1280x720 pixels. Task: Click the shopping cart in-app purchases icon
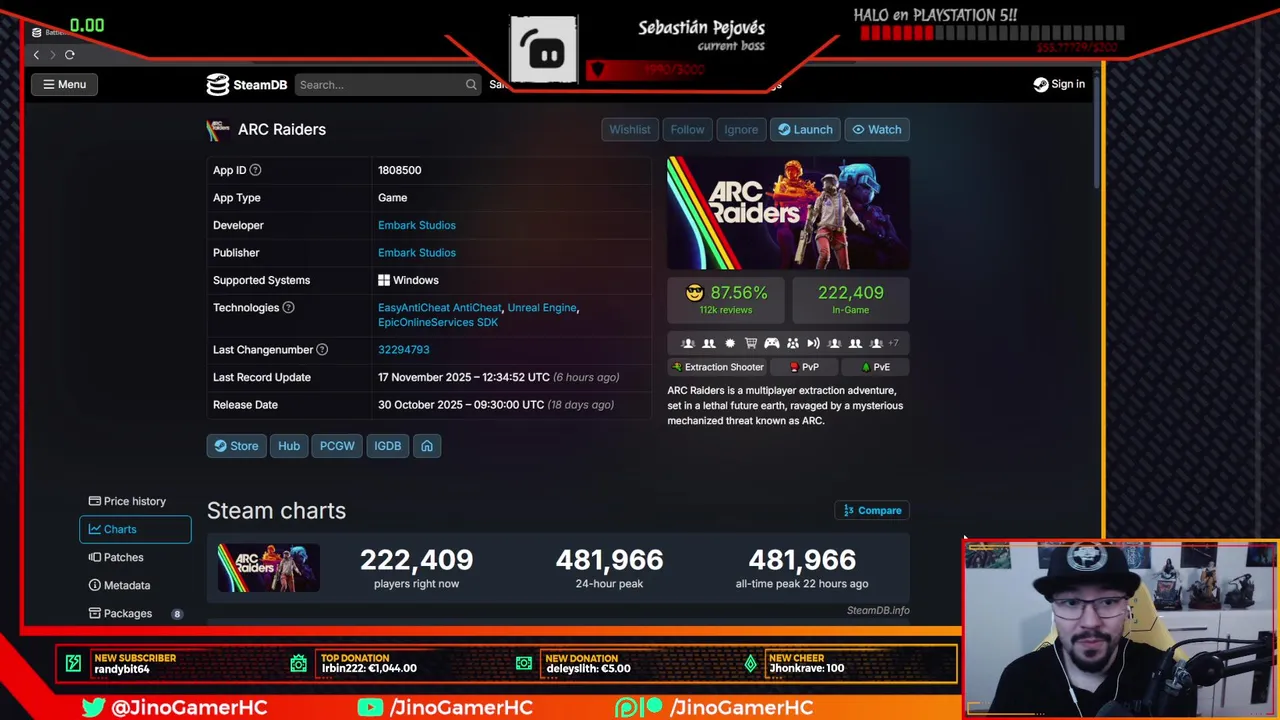click(x=751, y=343)
